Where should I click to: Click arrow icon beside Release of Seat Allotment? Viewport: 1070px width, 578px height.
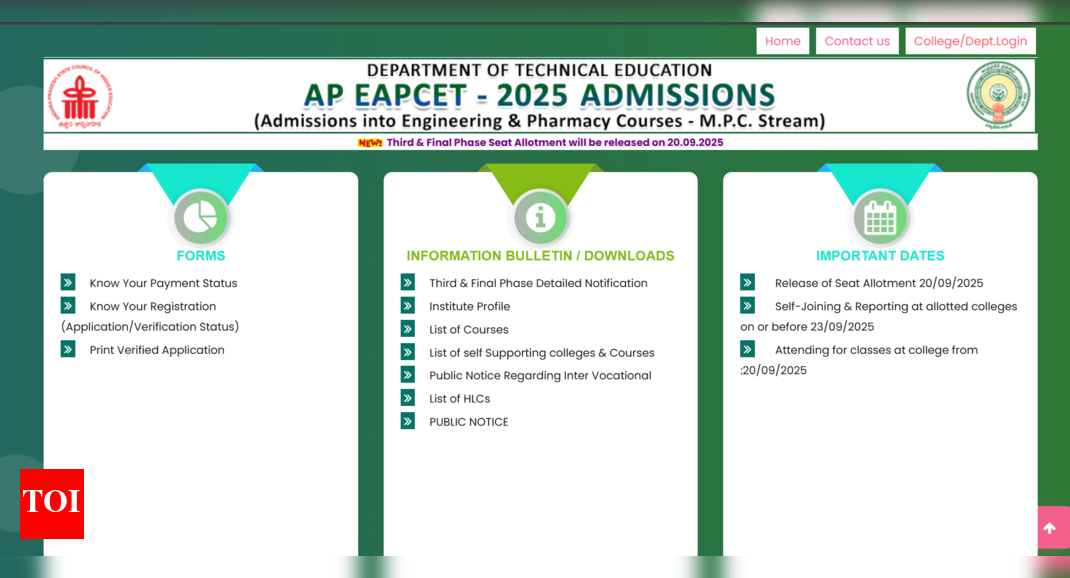747,282
